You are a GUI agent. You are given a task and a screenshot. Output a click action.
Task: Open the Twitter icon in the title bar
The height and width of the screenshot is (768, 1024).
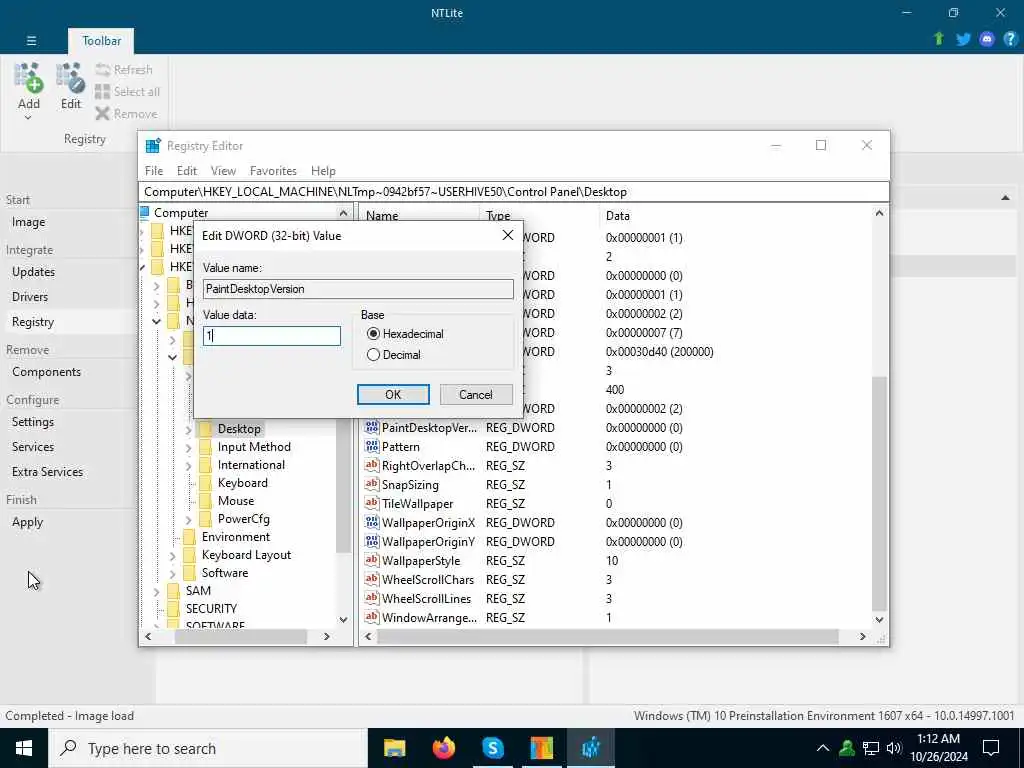coord(963,39)
